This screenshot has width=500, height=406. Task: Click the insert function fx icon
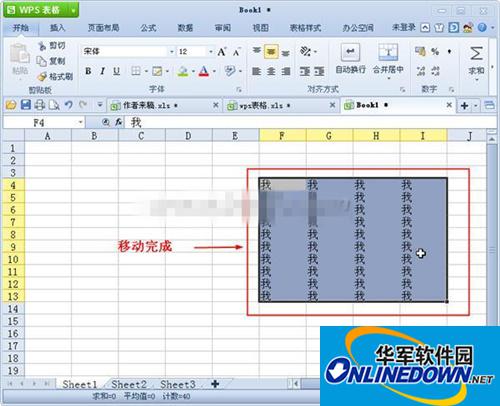119,123
